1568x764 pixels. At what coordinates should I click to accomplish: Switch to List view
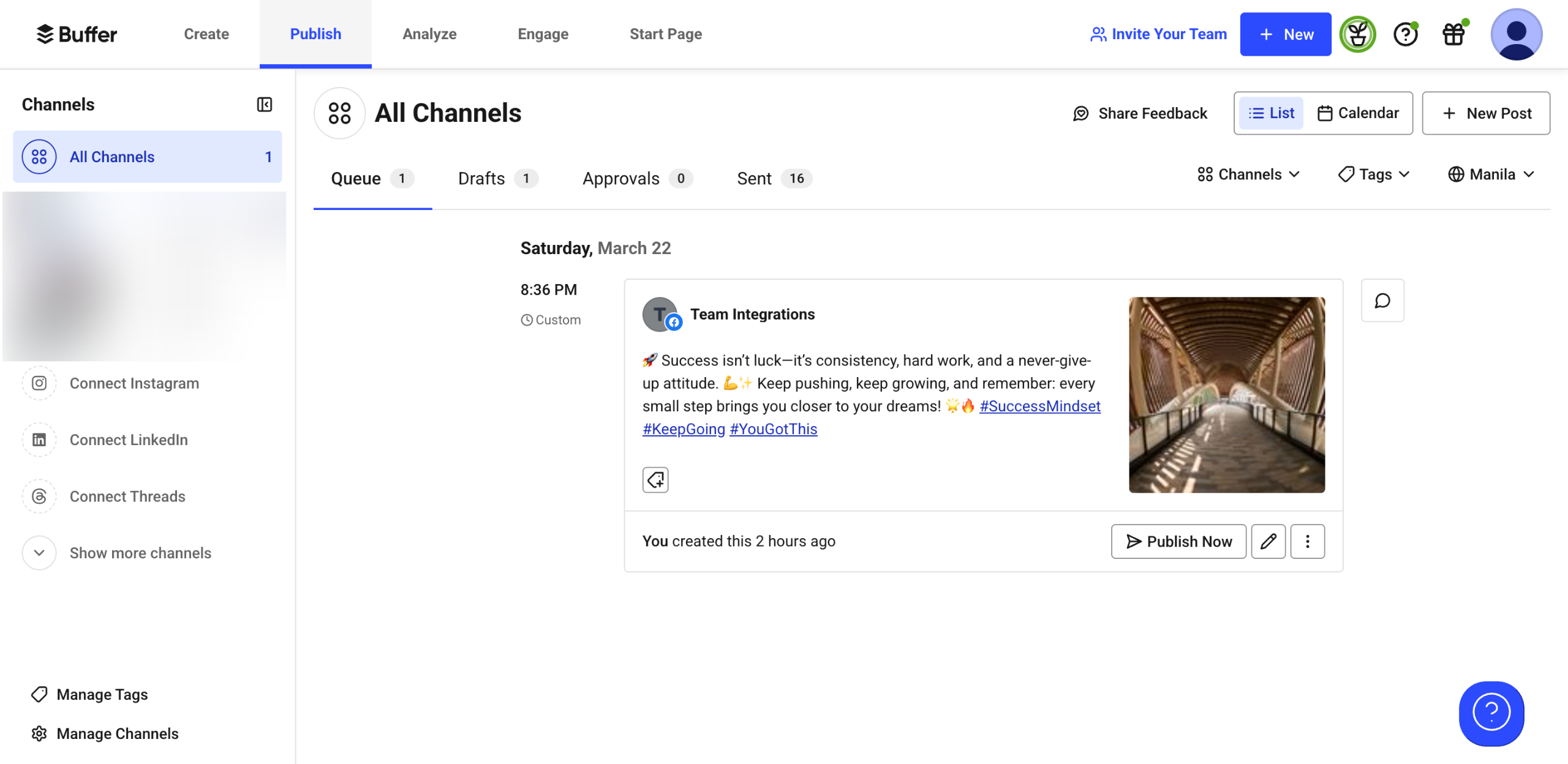click(1272, 113)
